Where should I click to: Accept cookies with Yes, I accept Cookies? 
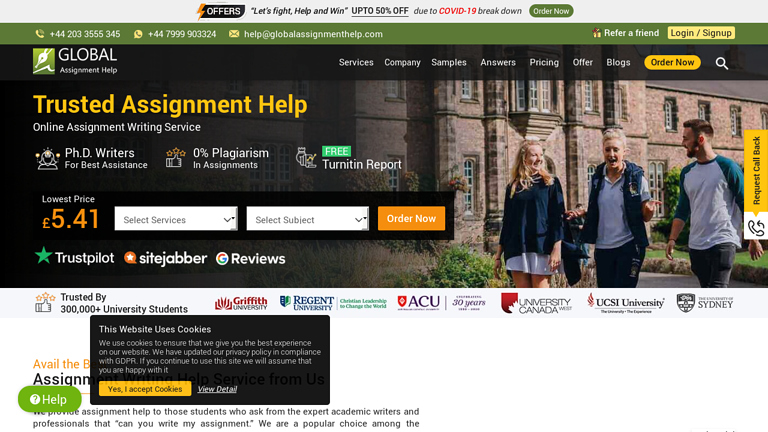(145, 389)
